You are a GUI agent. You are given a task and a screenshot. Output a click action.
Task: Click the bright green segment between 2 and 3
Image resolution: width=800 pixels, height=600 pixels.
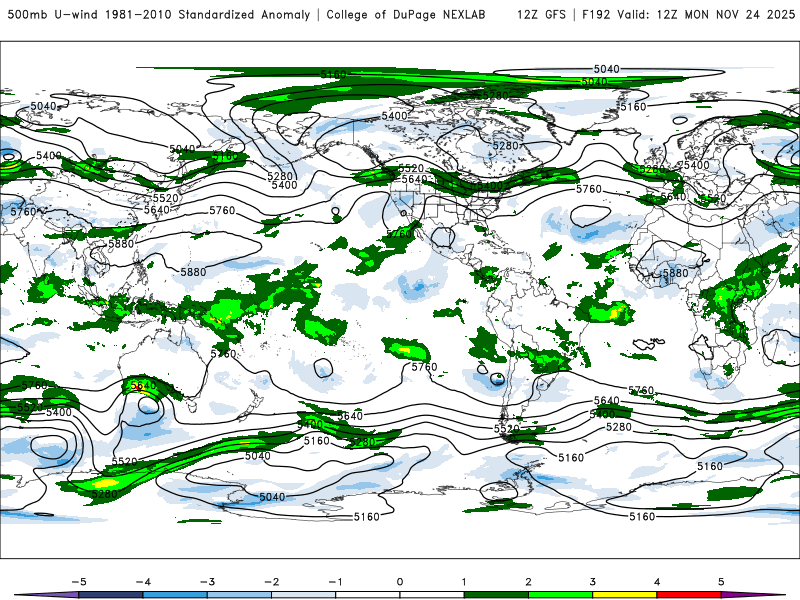pos(561,595)
